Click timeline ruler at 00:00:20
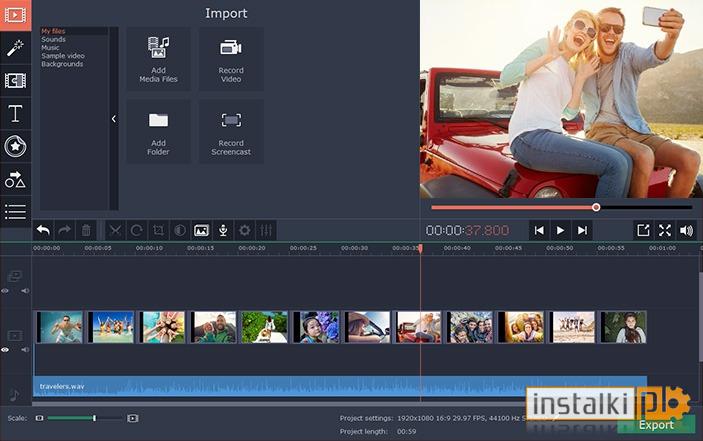Screen dimensions: 703x441 point(252,248)
